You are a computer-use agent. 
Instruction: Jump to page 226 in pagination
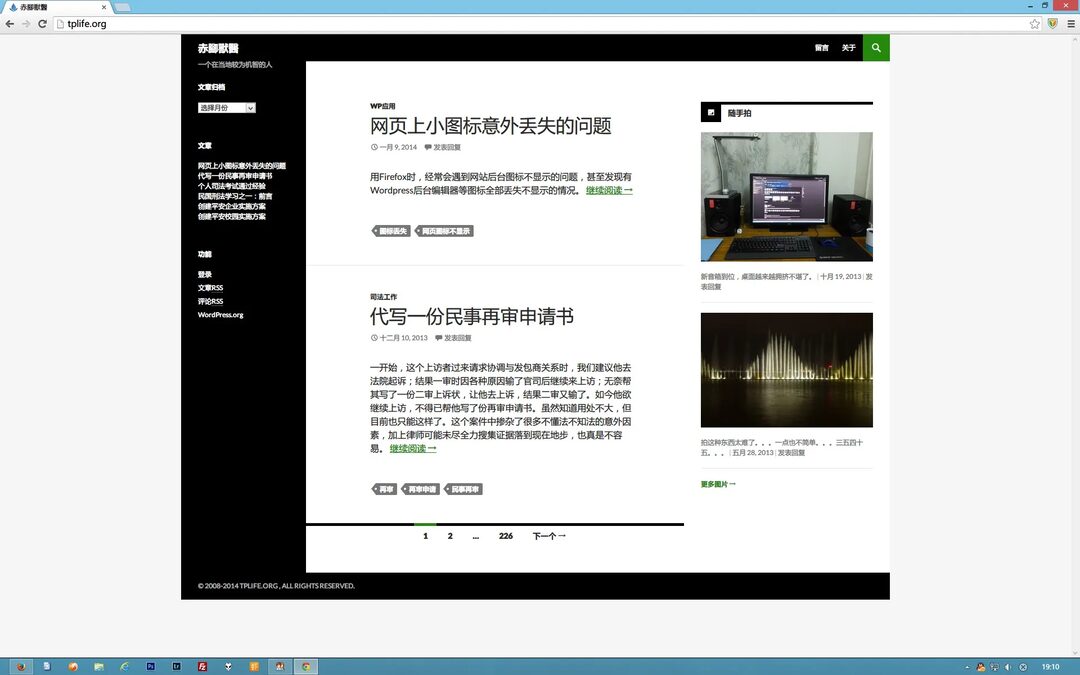point(505,536)
